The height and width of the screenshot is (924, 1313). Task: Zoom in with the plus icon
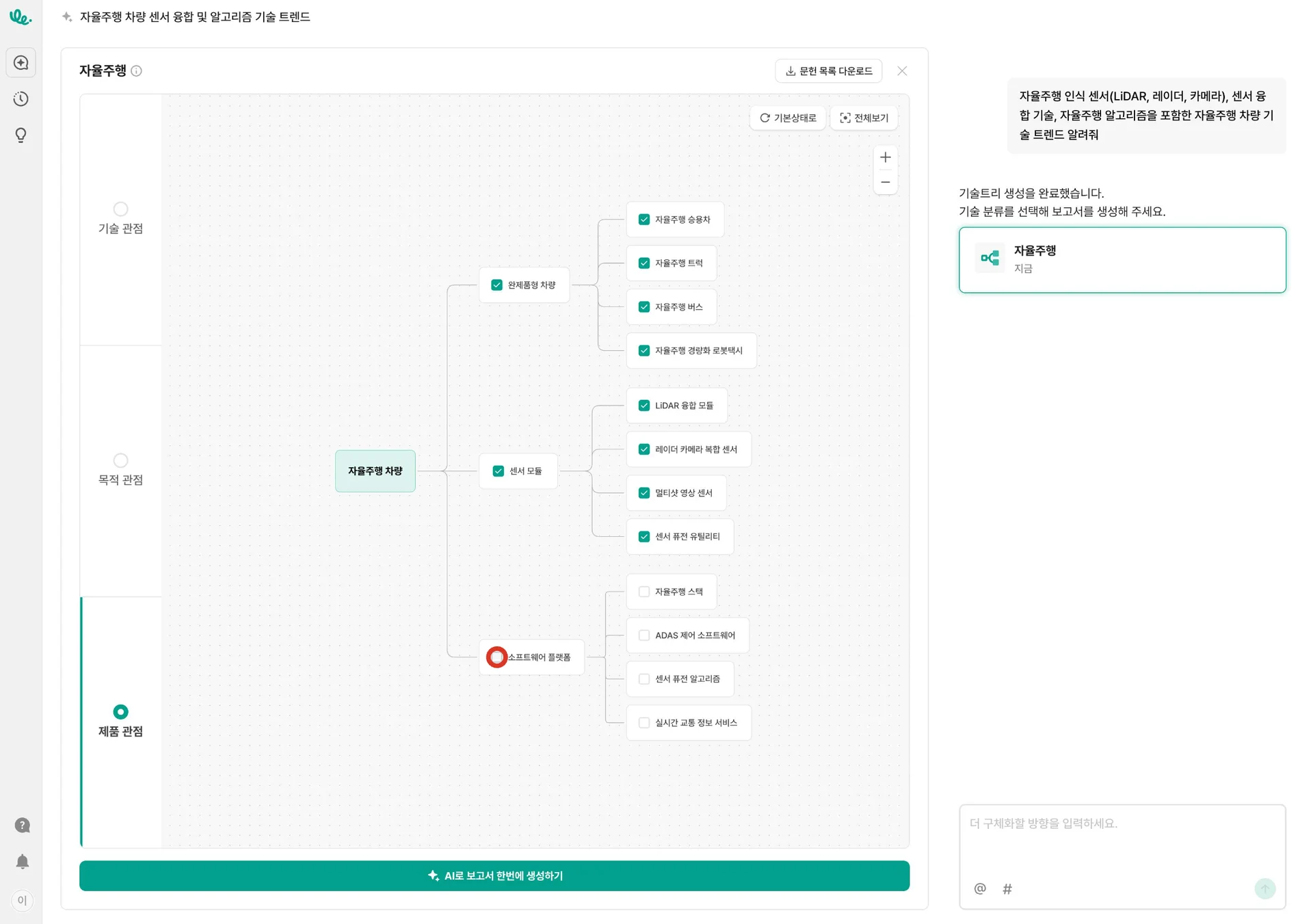(885, 157)
